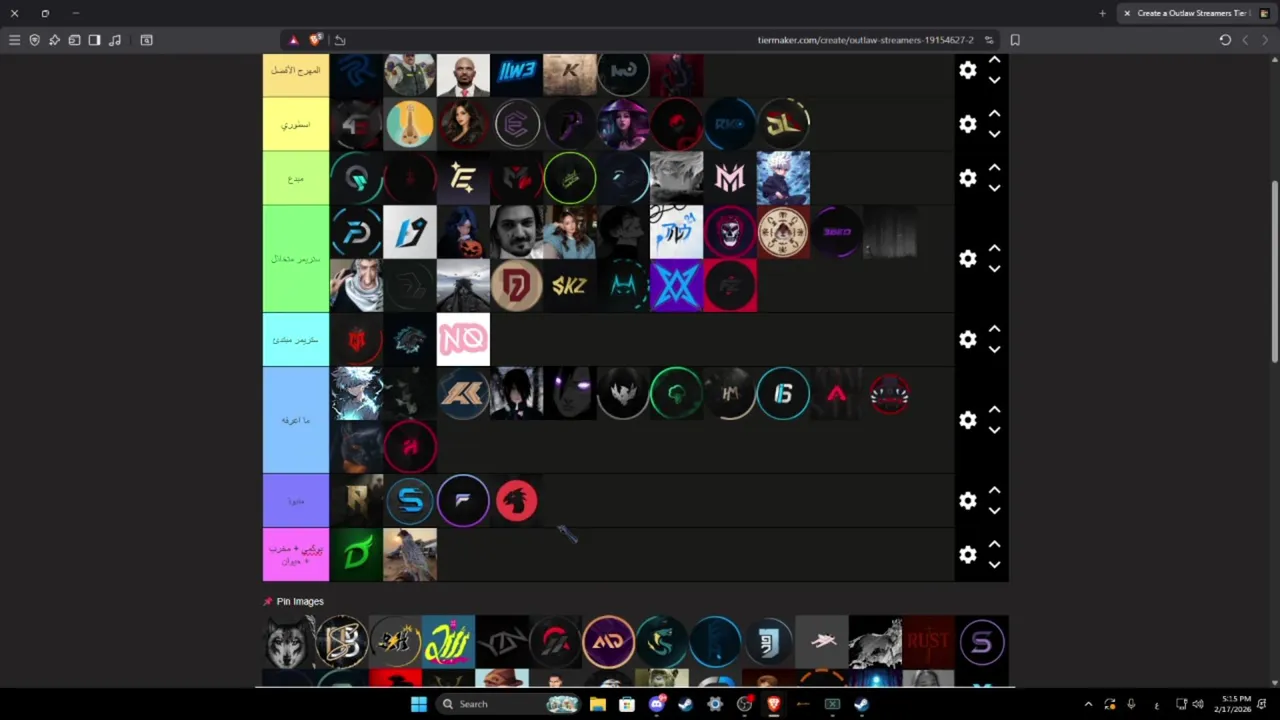Open File Explorer from the taskbar
Image resolution: width=1280 pixels, height=720 pixels.
598,704
